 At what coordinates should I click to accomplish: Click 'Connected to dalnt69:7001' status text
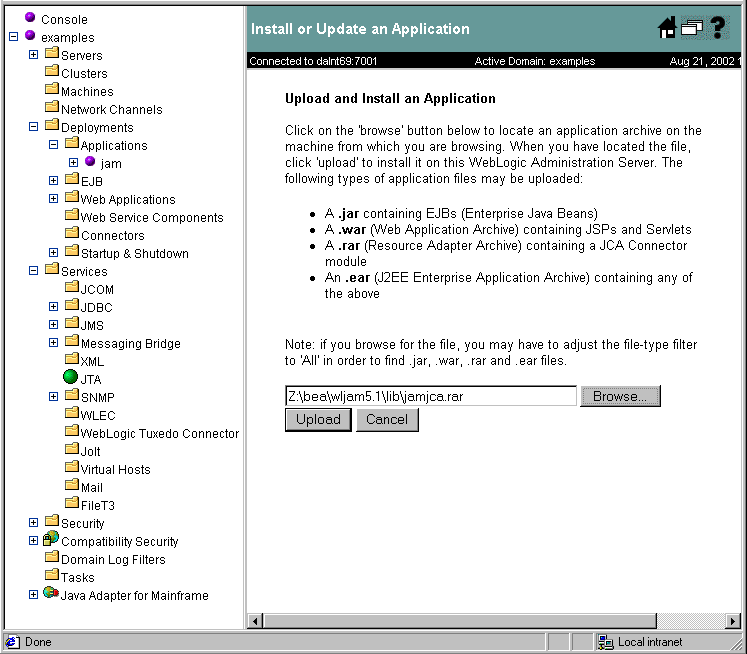pyautogui.click(x=313, y=61)
